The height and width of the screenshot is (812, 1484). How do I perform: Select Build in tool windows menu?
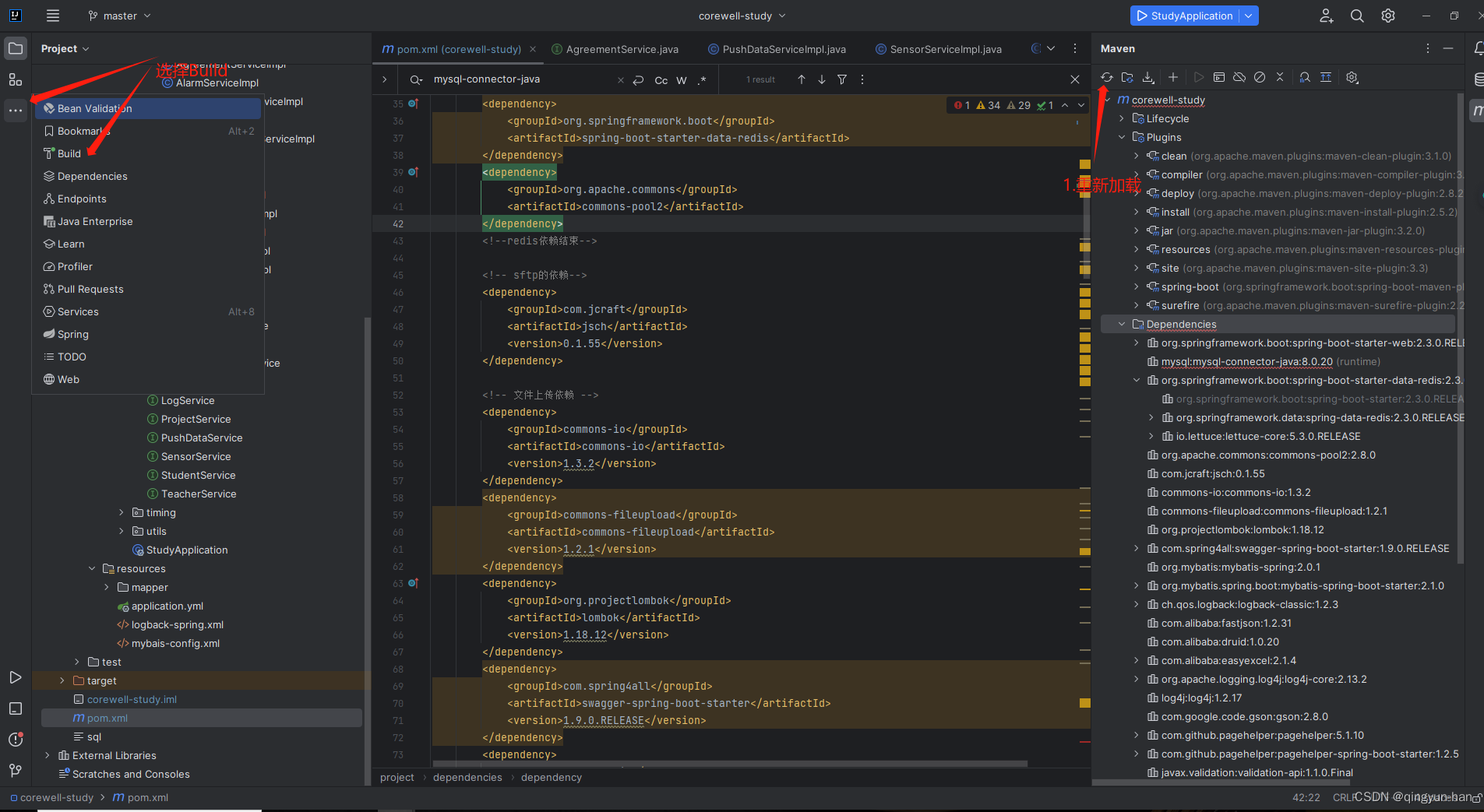click(148, 153)
